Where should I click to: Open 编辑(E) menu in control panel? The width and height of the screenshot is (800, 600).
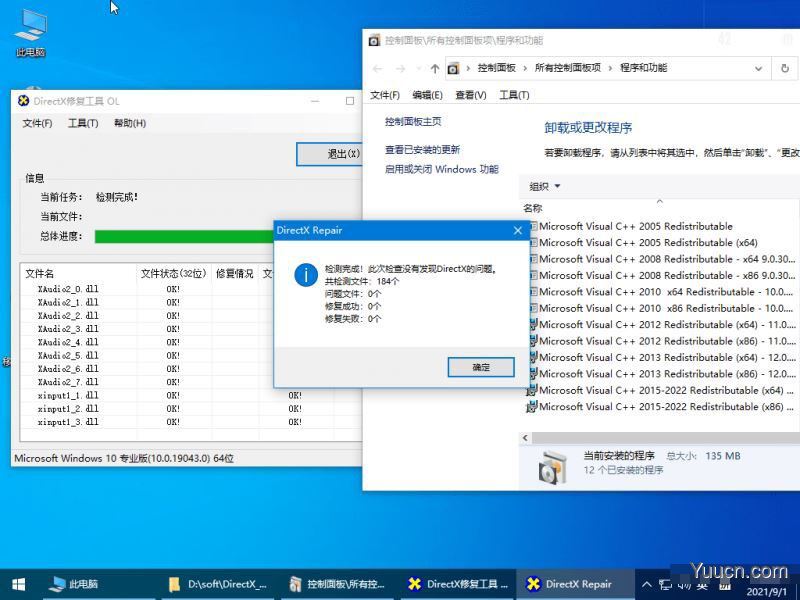428,95
